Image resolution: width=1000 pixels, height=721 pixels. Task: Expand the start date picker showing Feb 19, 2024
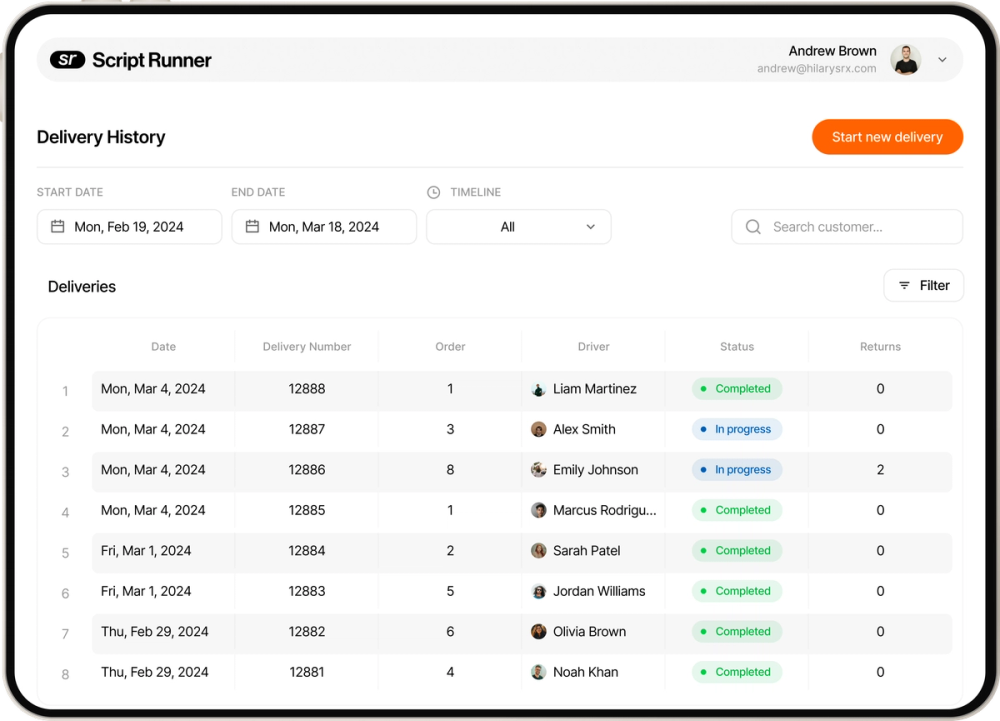129,227
